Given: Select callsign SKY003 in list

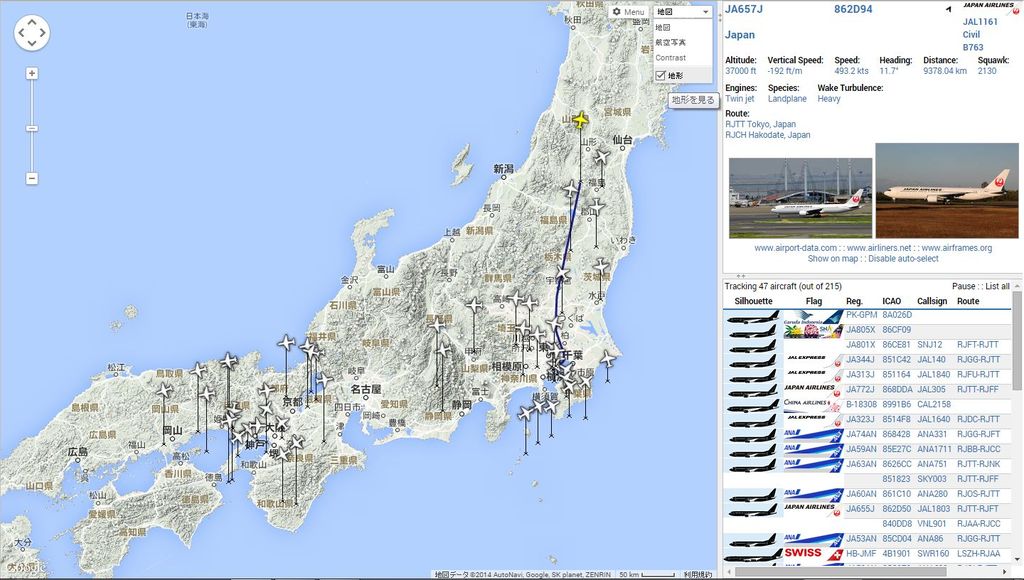Looking at the screenshot, I should tap(932, 479).
